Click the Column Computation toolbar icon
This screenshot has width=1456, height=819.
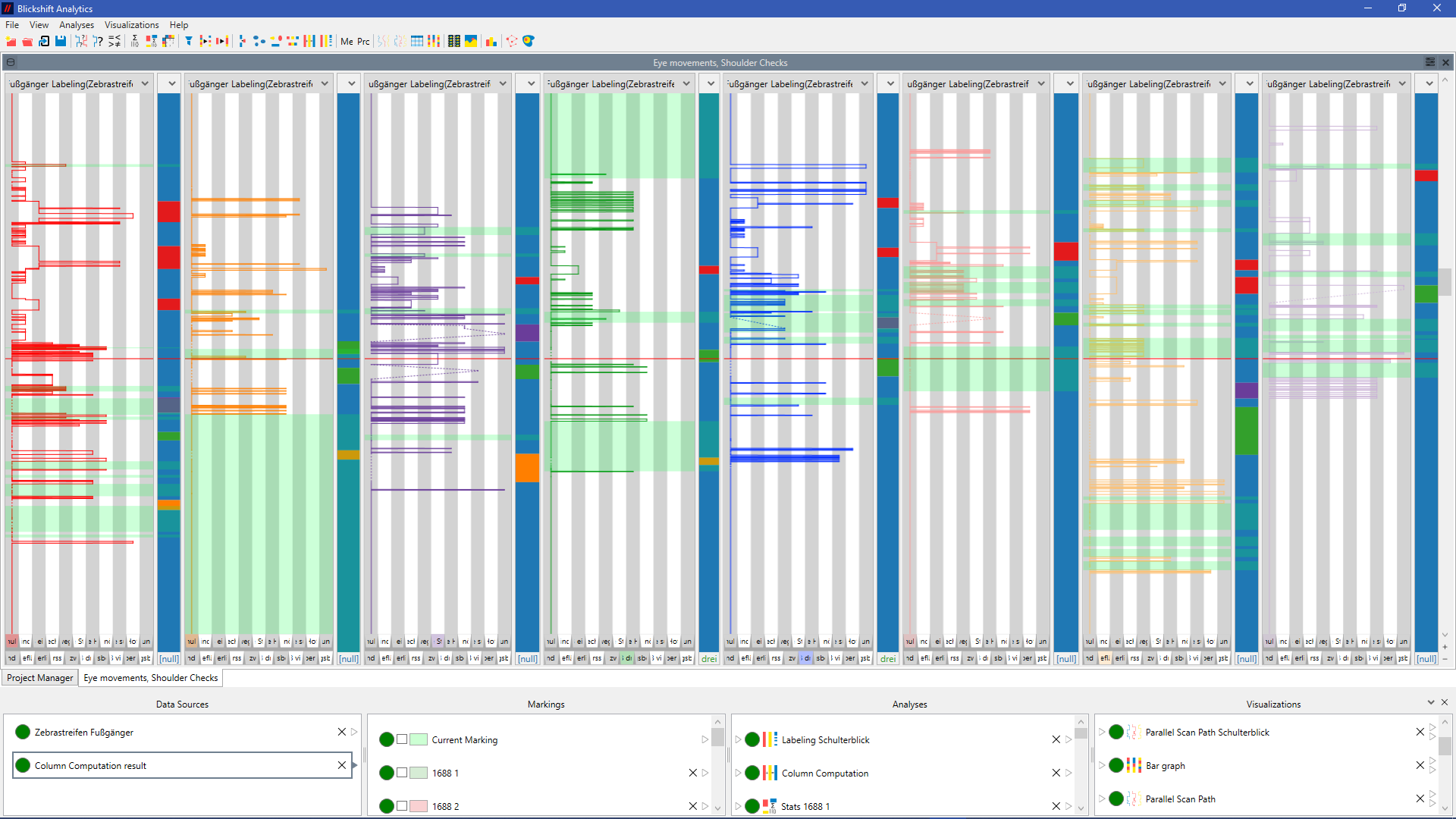309,41
